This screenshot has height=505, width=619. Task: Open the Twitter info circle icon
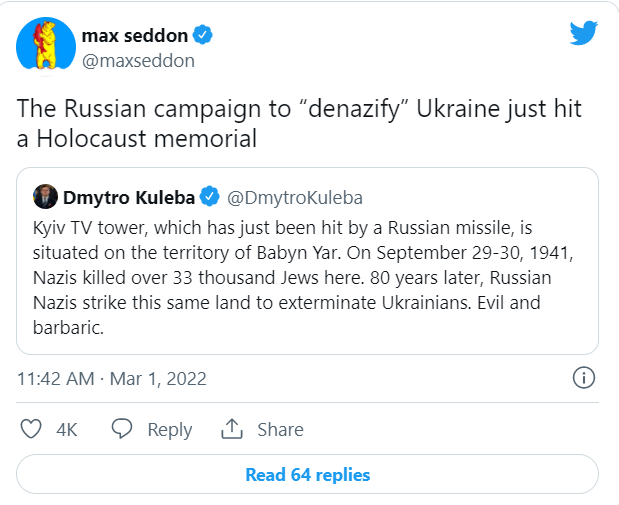(583, 378)
